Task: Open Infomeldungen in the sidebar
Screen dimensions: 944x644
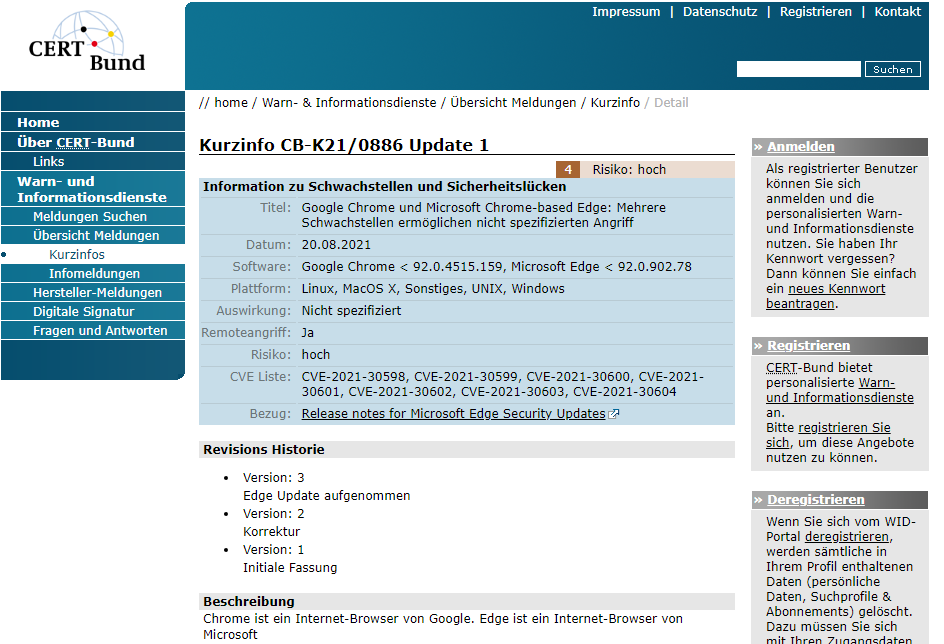Action: tap(93, 274)
